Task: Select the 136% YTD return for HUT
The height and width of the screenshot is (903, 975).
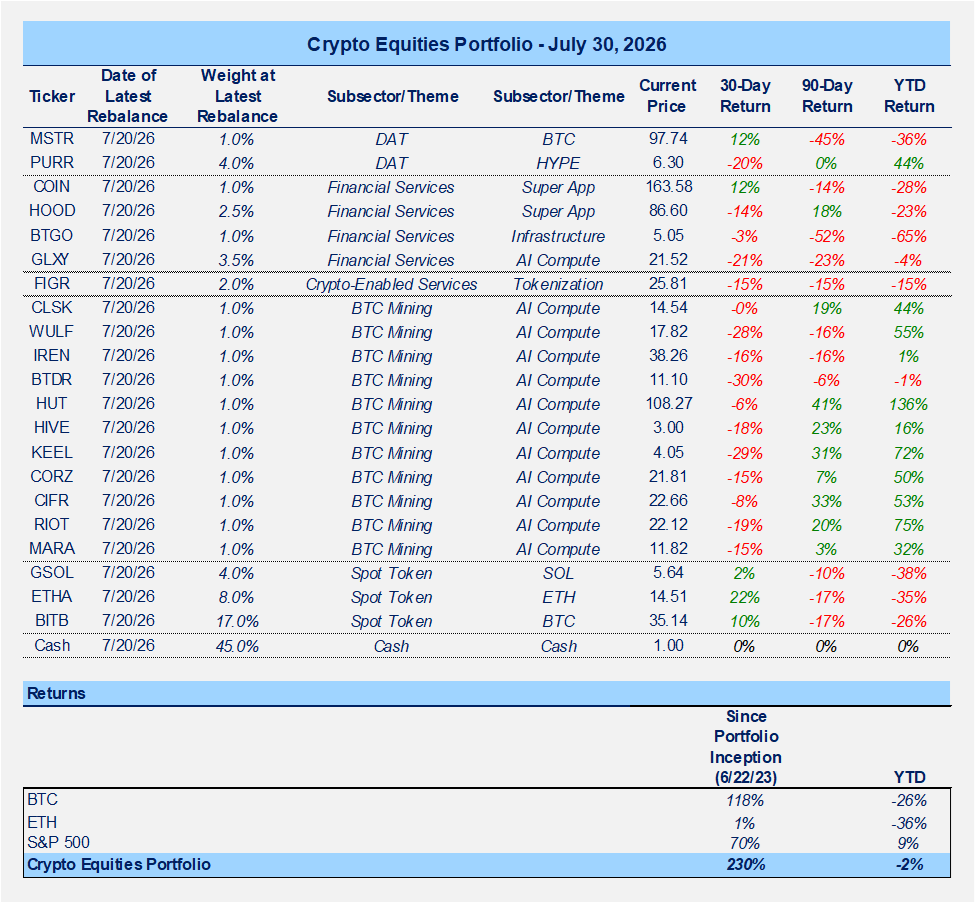Action: [908, 404]
